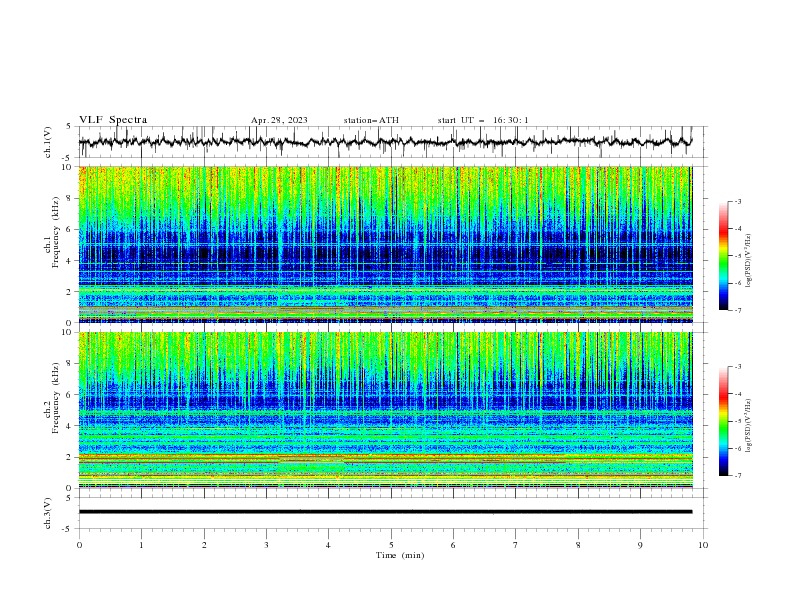
Task: Click the '5' tick on ch.1(V) axis
Action: [68, 126]
